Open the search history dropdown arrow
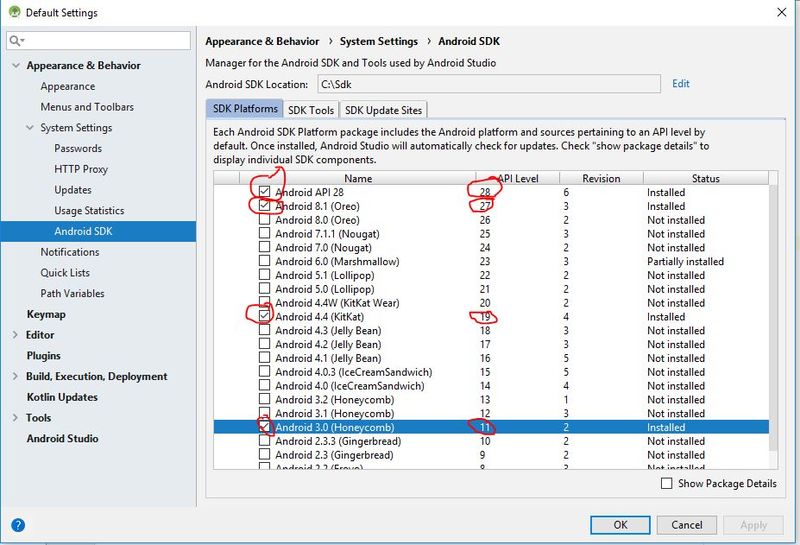 tap(22, 41)
